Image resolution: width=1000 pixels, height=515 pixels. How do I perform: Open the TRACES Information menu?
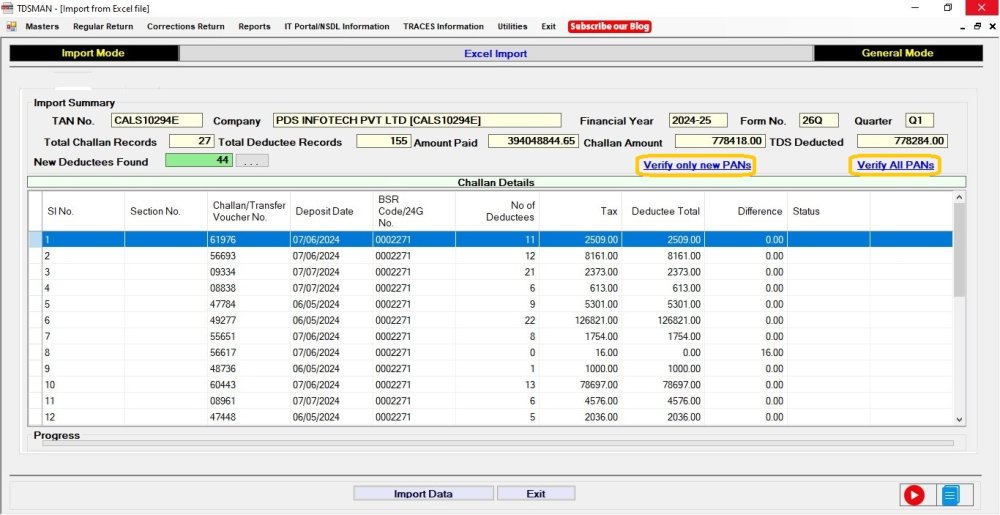(443, 26)
